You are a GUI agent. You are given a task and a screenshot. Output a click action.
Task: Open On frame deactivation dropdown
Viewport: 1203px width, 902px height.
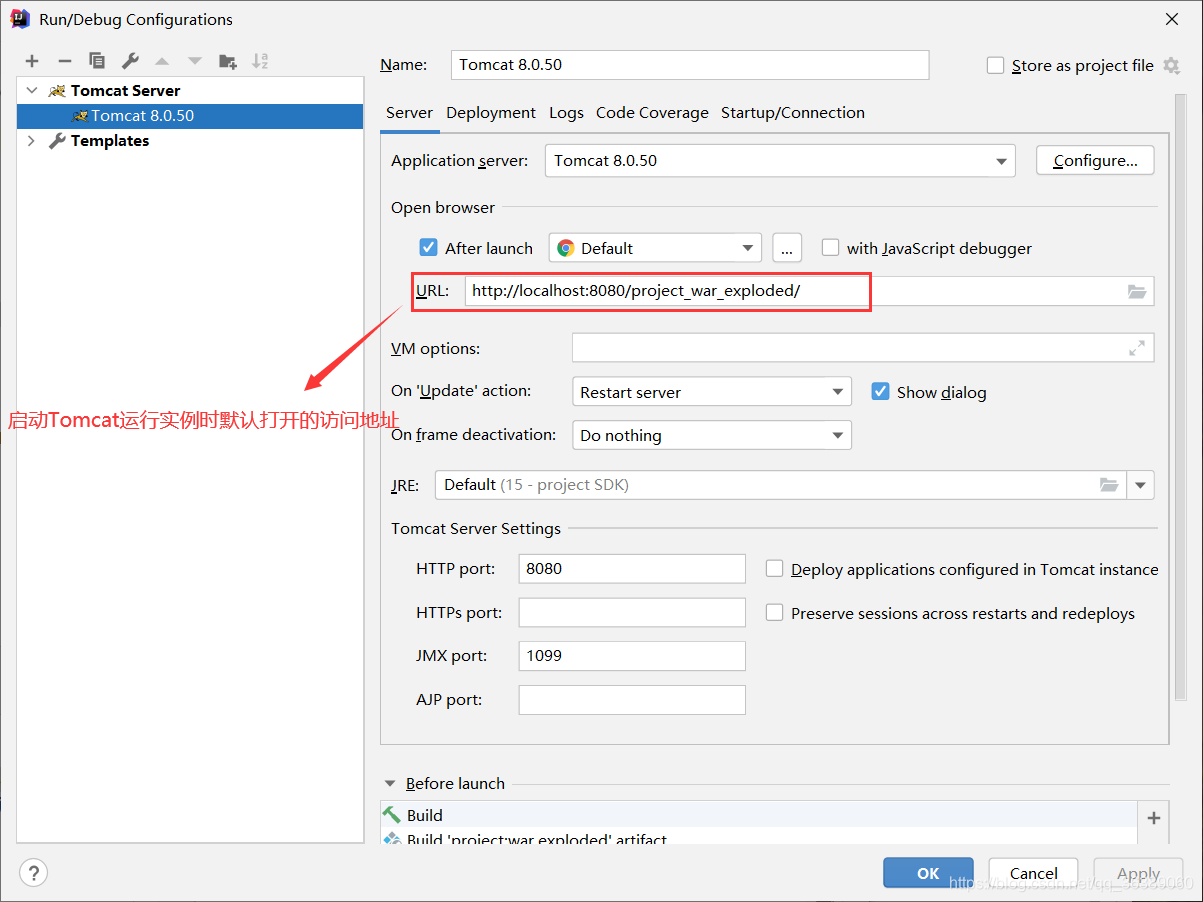[712, 435]
